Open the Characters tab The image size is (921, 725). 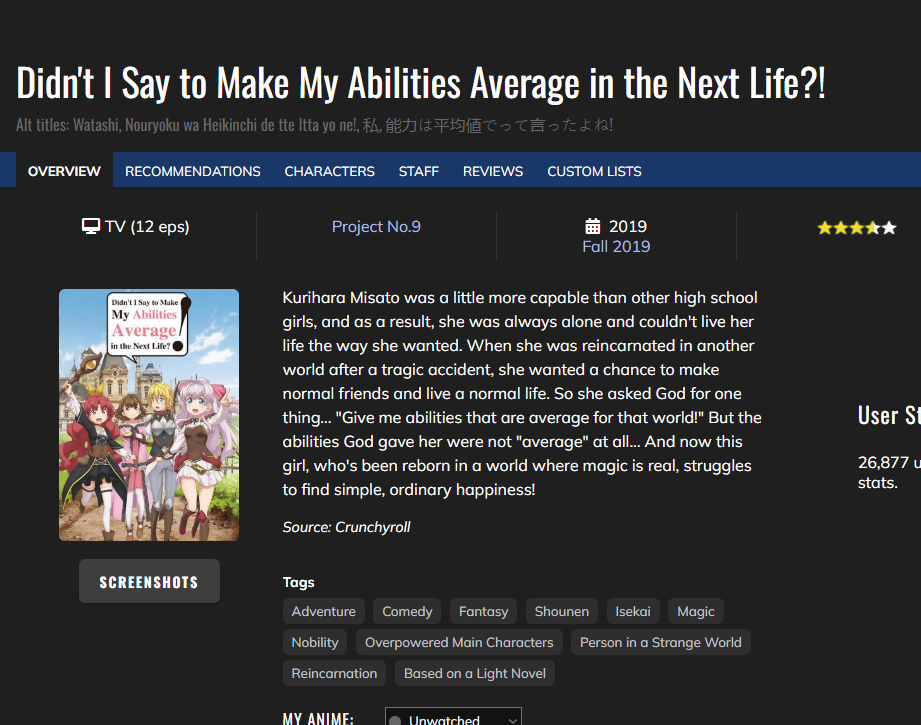pyautogui.click(x=329, y=171)
